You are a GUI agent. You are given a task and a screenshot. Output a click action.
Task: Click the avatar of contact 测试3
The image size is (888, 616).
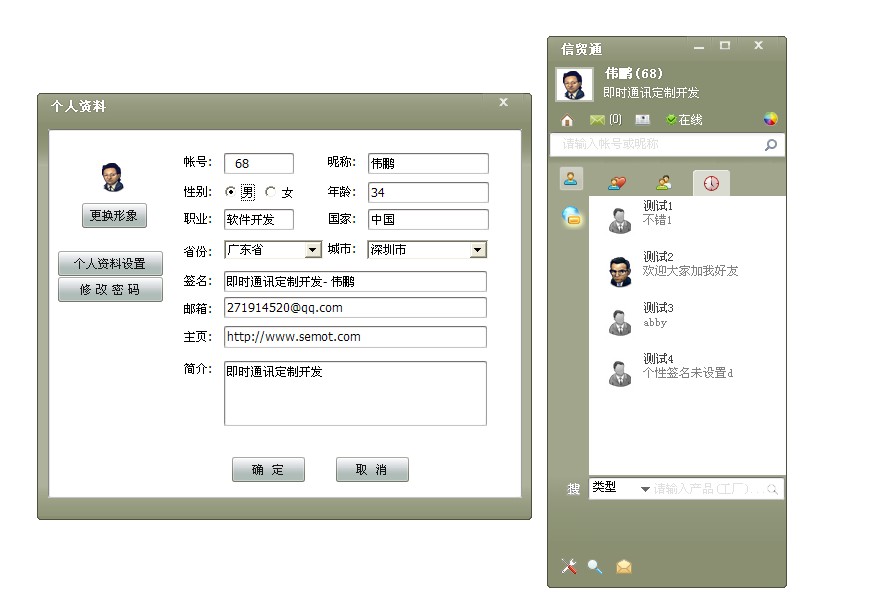coord(620,323)
